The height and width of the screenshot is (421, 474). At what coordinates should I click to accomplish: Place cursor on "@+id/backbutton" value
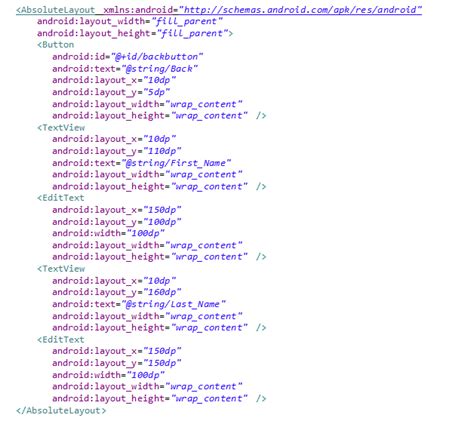(x=157, y=57)
